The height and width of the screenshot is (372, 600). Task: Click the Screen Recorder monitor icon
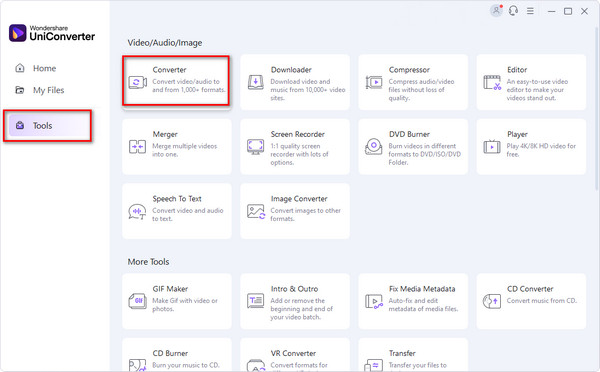[x=256, y=147]
